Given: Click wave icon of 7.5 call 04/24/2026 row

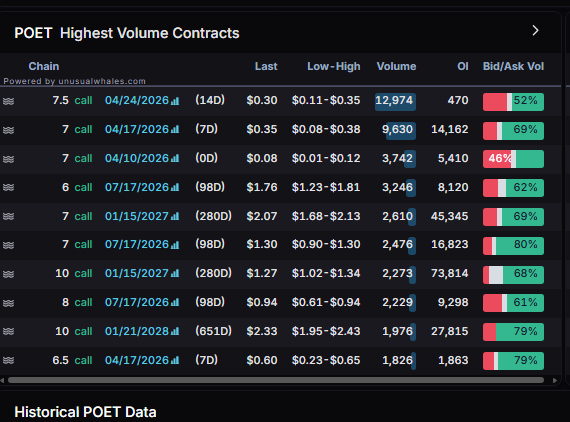Looking at the screenshot, I should click(8, 101).
